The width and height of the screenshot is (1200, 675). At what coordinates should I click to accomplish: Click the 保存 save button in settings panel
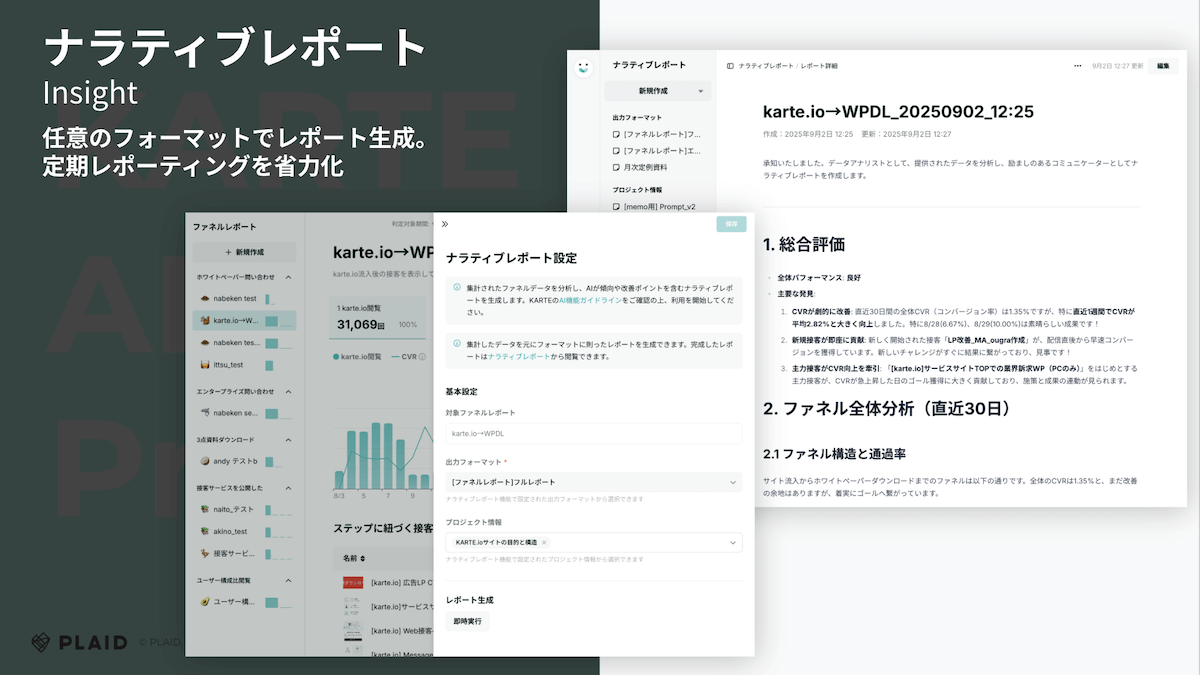731,224
